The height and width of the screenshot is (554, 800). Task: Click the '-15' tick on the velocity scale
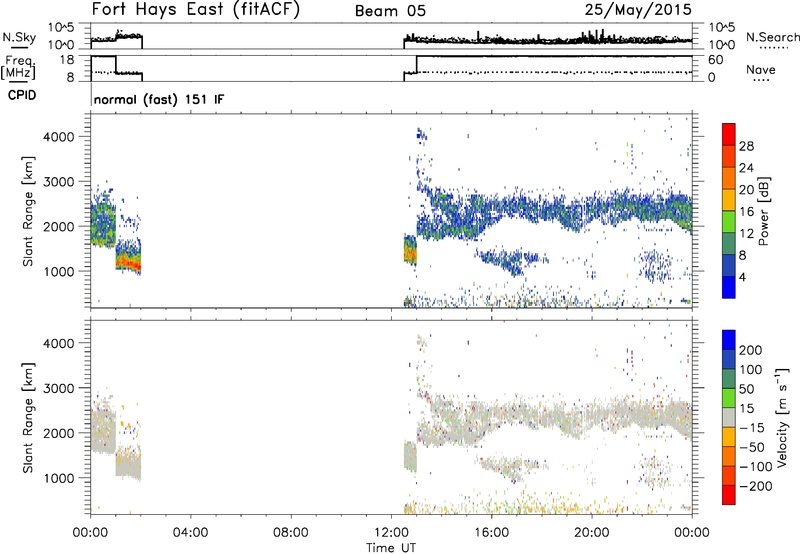752,427
